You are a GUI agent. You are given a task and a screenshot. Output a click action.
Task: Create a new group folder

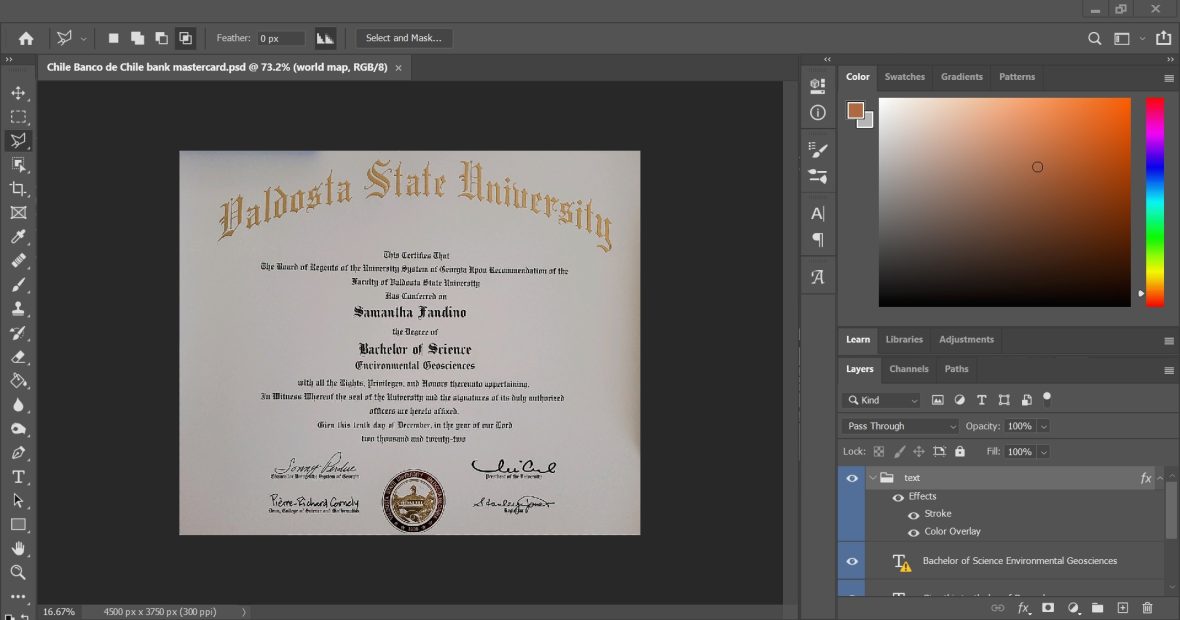pos(1097,608)
